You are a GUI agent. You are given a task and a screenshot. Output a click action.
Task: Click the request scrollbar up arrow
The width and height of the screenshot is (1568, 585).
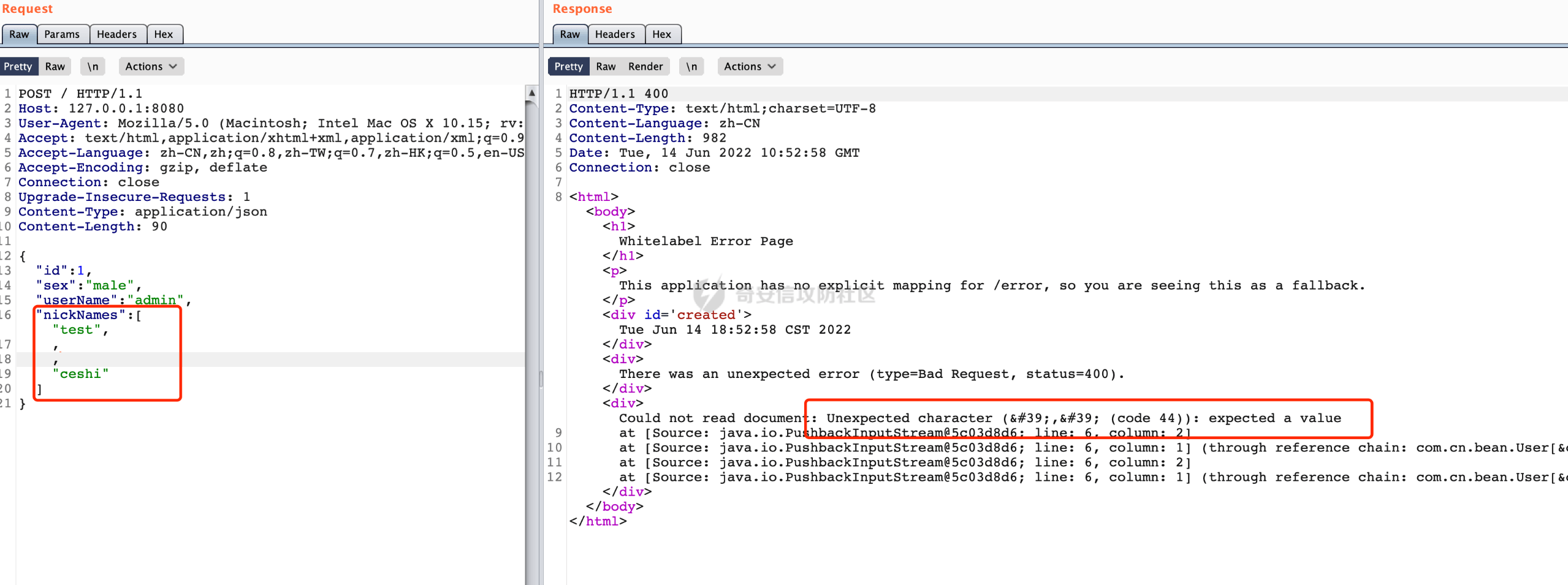(531, 93)
